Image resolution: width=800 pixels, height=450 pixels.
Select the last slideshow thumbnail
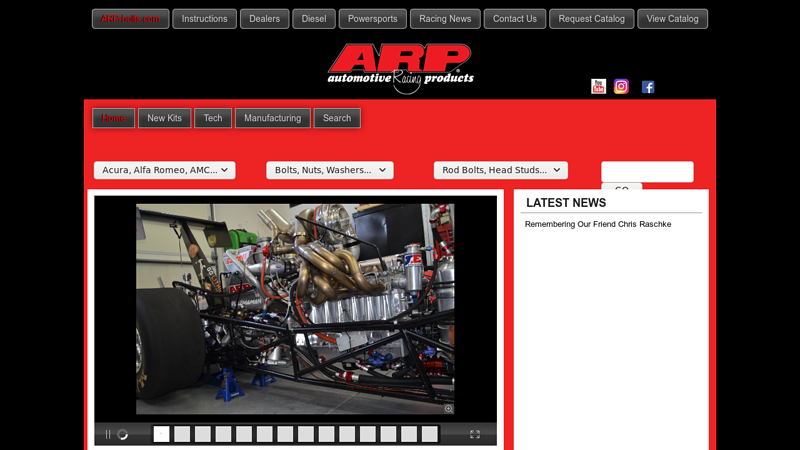tap(430, 434)
